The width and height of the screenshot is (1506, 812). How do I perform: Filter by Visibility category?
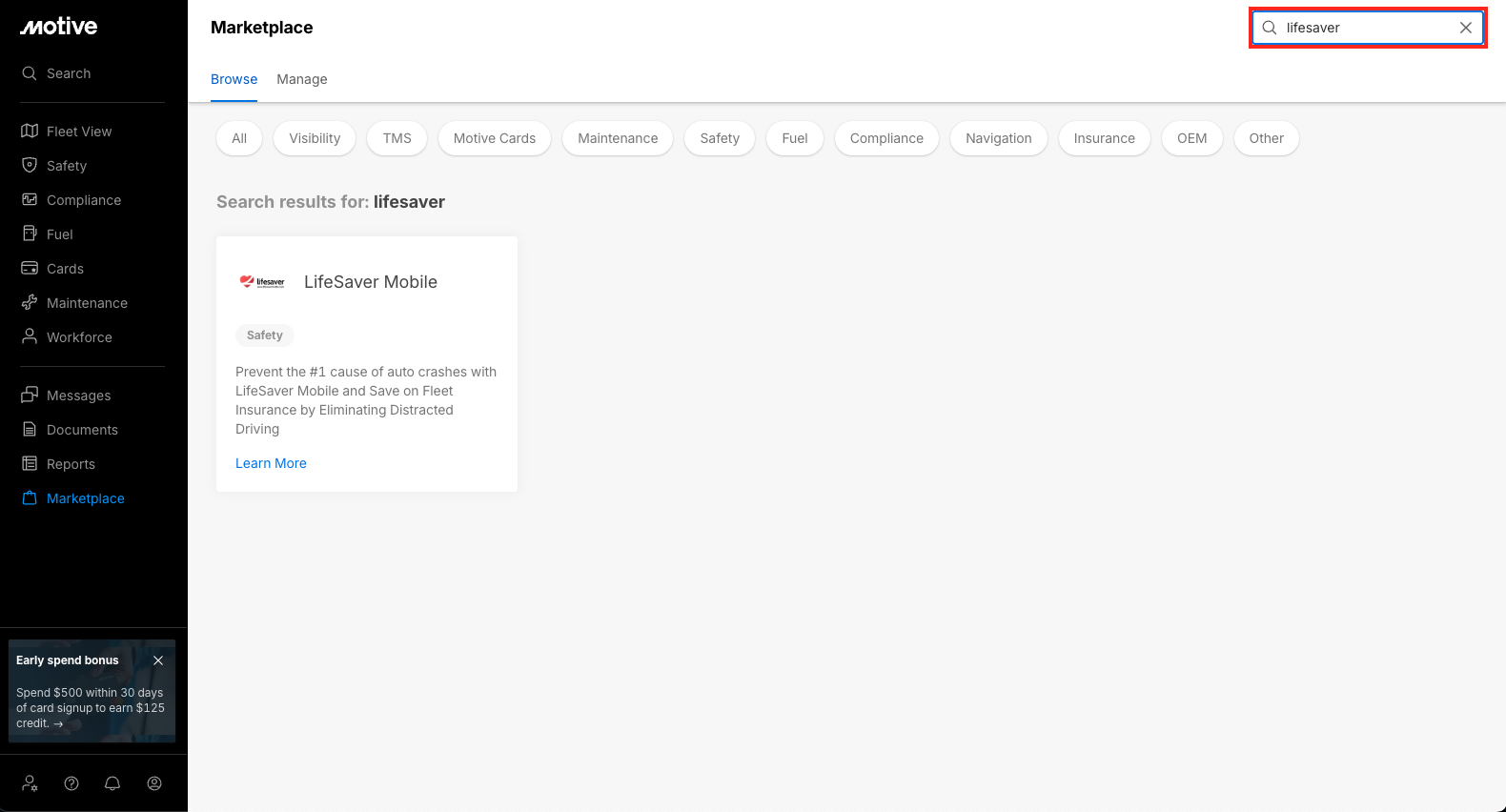click(x=315, y=138)
